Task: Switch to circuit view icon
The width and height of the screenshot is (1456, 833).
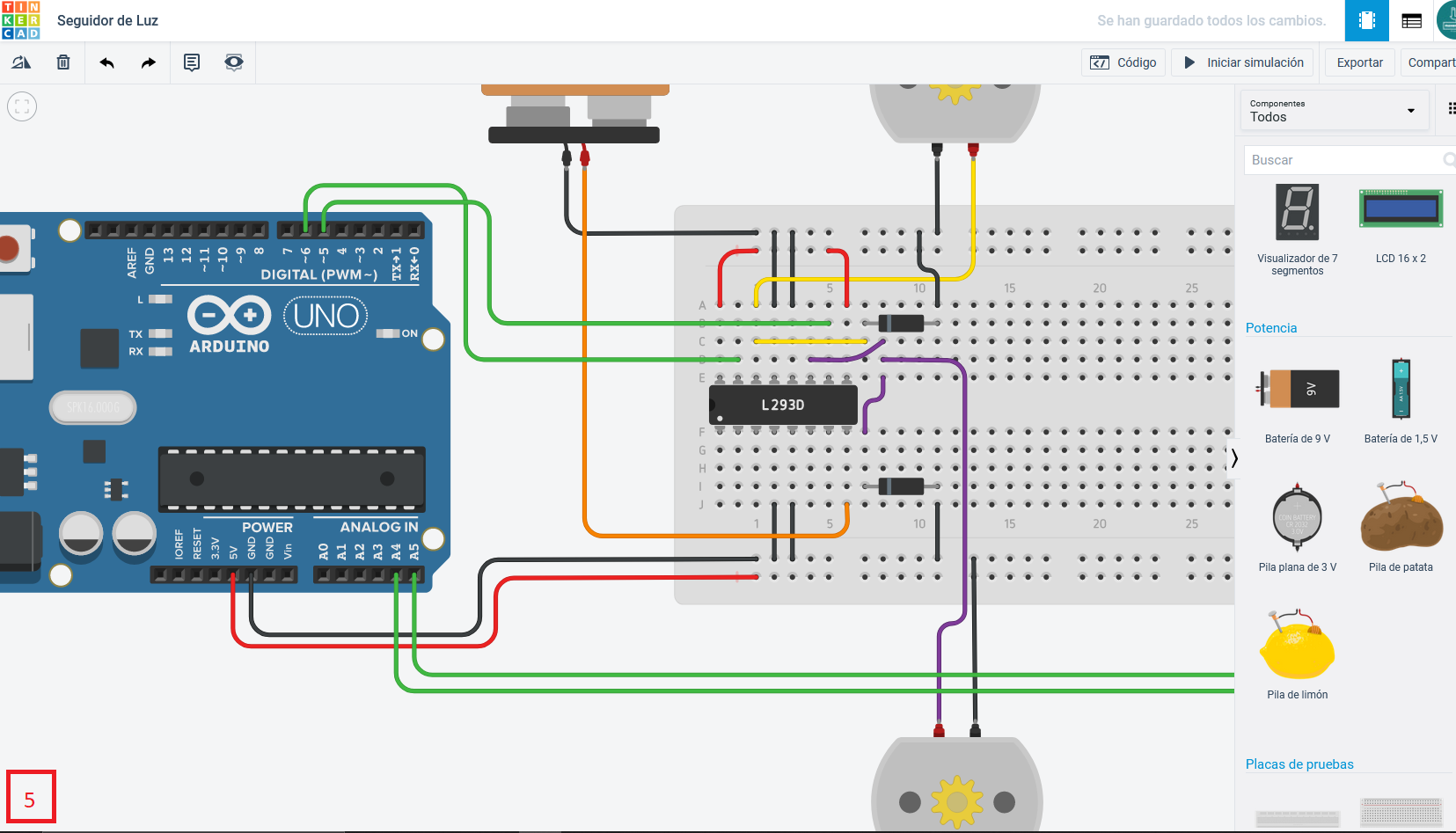Action: 1367,20
